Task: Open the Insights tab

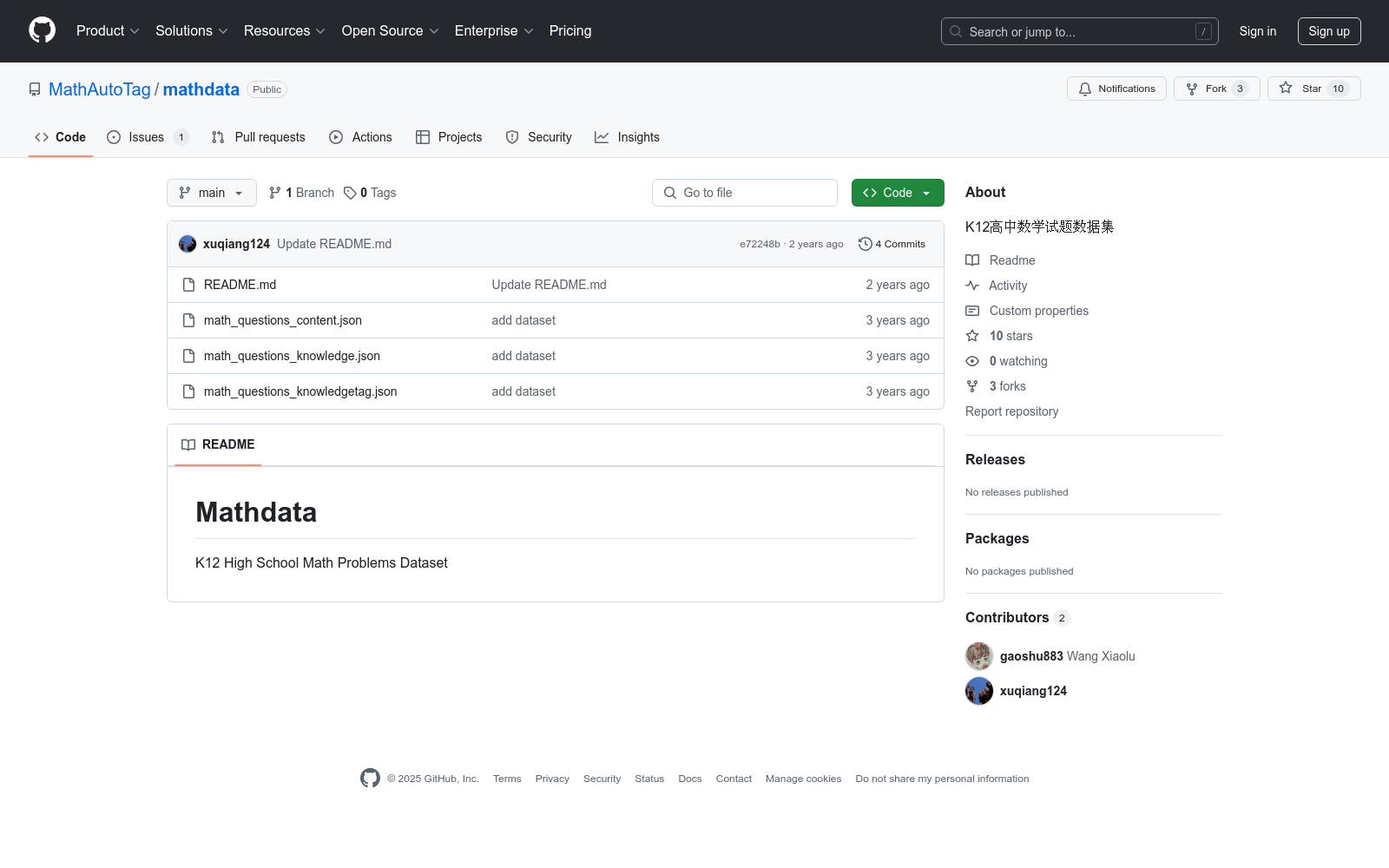Action: (x=627, y=137)
